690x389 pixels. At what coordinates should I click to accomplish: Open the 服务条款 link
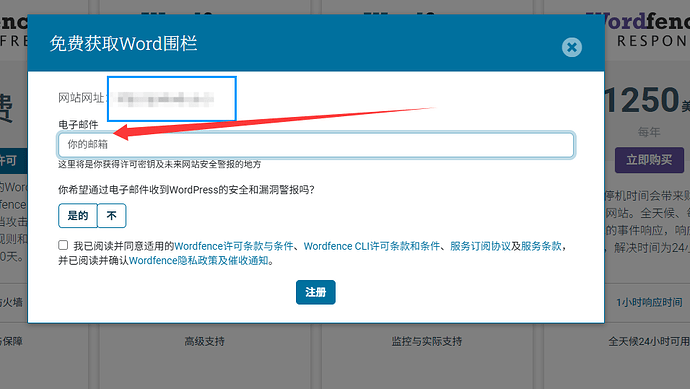coord(541,246)
